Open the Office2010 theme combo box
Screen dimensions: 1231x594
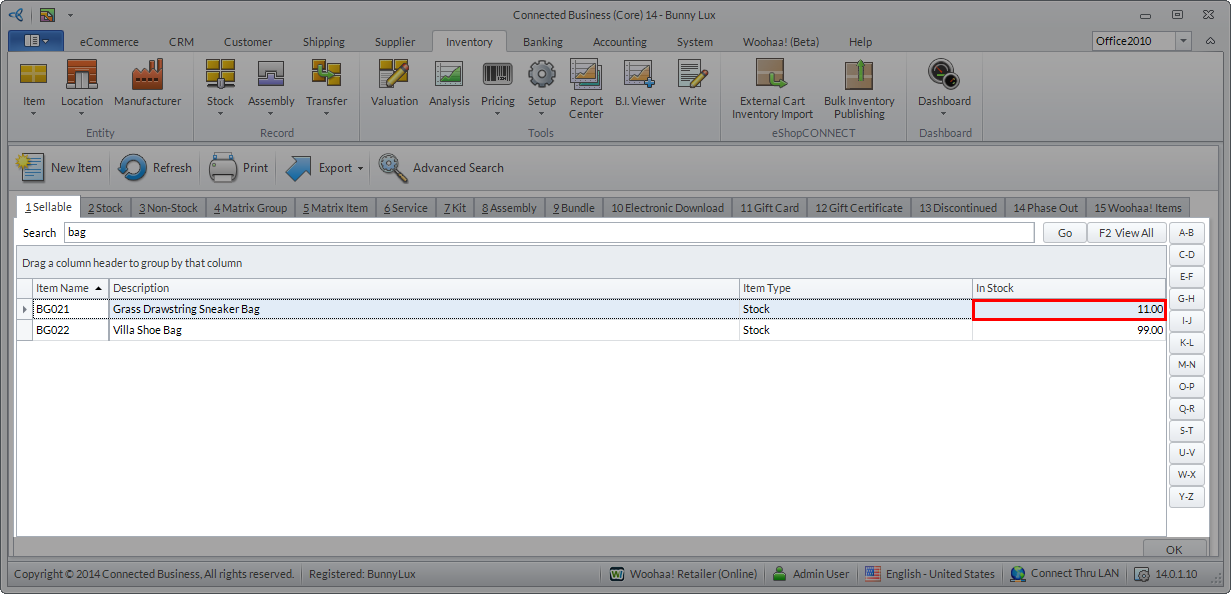point(1184,41)
